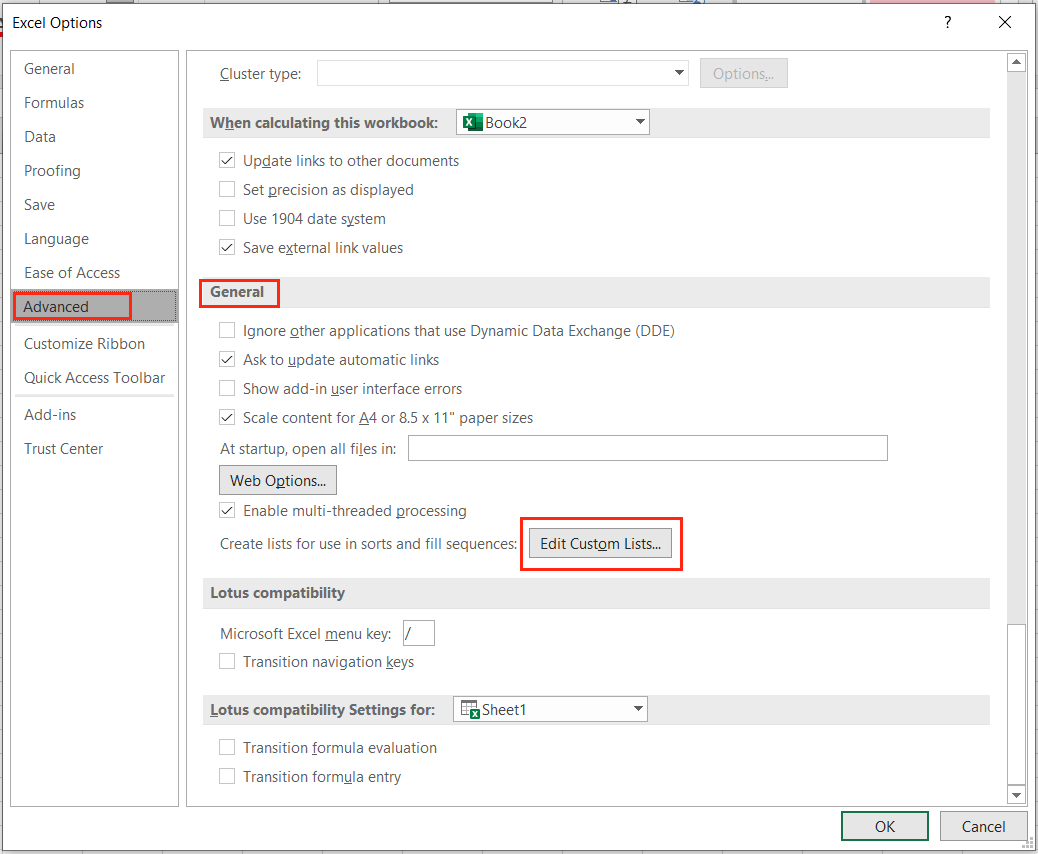Screen dimensions: 1038x854
Task: Click Edit Custom Lists button
Action: 600,544
